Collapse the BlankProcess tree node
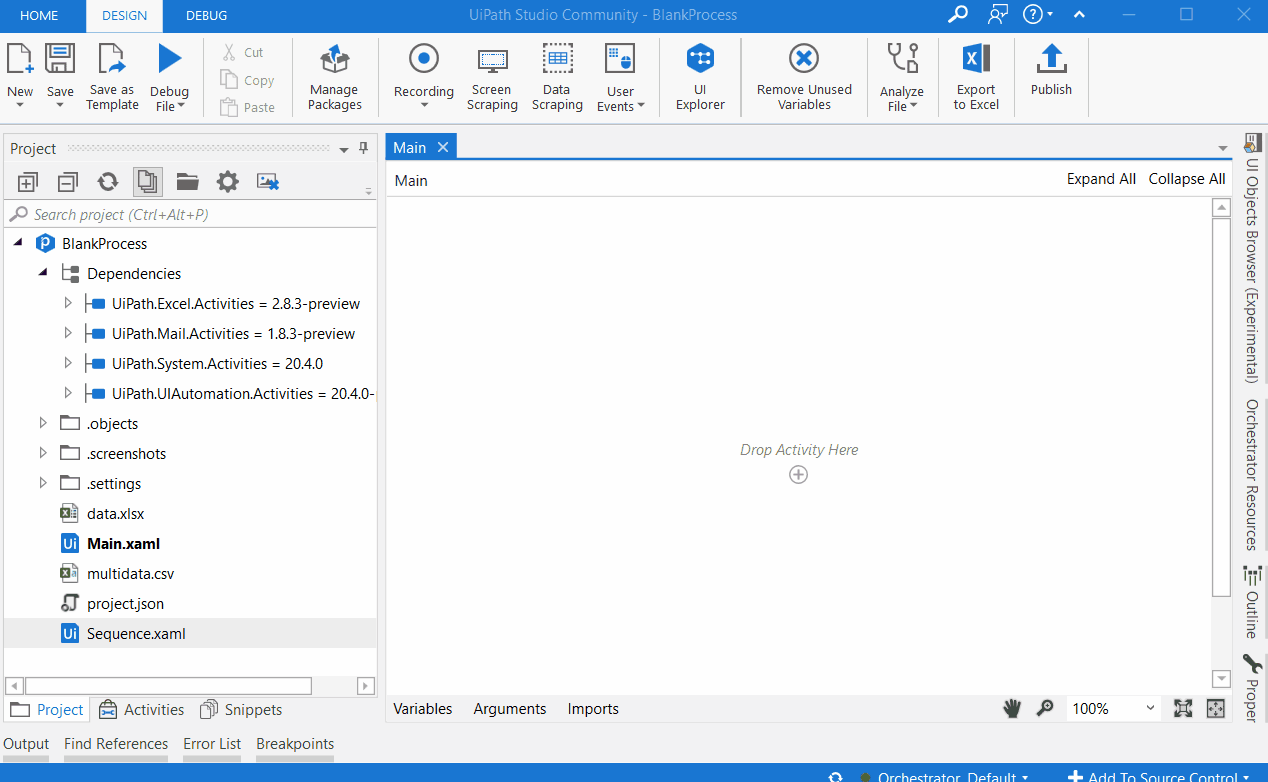The image size is (1268, 782). (x=18, y=243)
